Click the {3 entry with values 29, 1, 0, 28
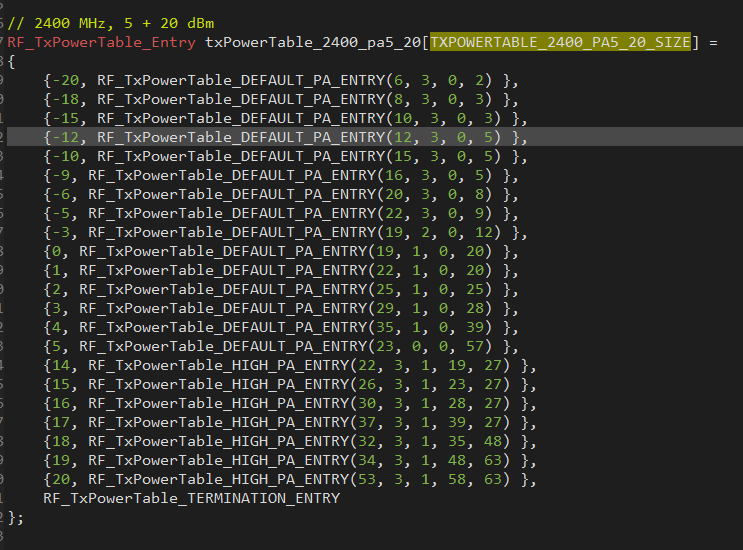Image resolution: width=743 pixels, height=550 pixels. click(x=281, y=308)
